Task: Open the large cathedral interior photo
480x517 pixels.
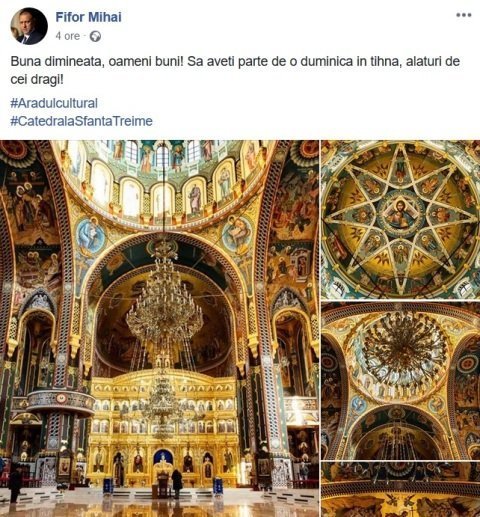Action: [159, 328]
